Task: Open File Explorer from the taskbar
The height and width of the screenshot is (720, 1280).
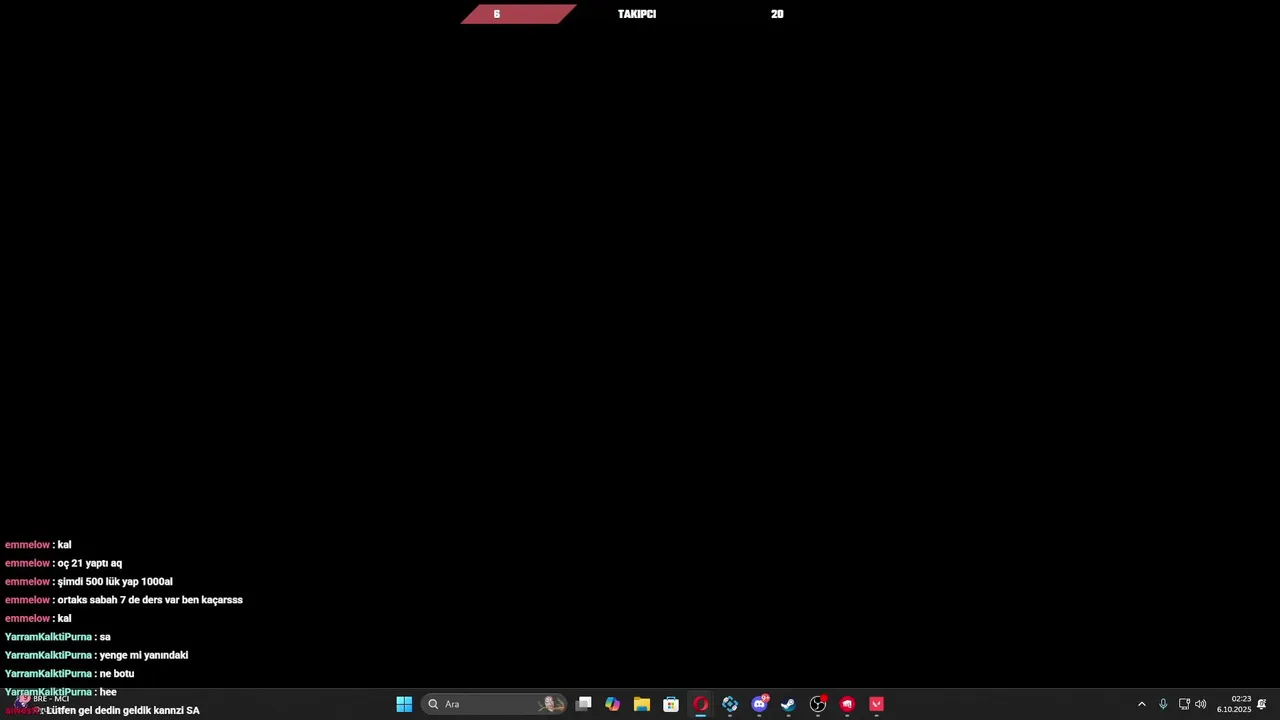Action: click(642, 704)
